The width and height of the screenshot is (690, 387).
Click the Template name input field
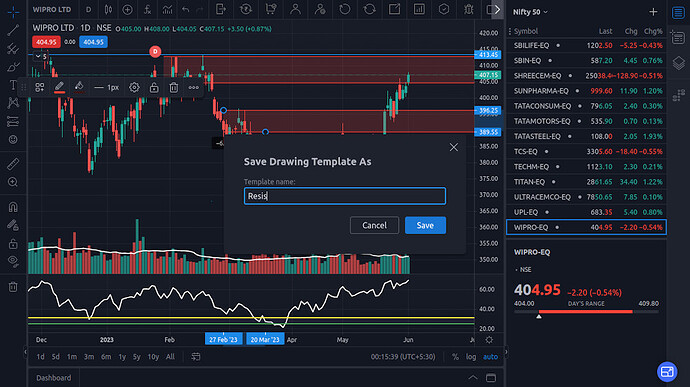pyautogui.click(x=345, y=196)
